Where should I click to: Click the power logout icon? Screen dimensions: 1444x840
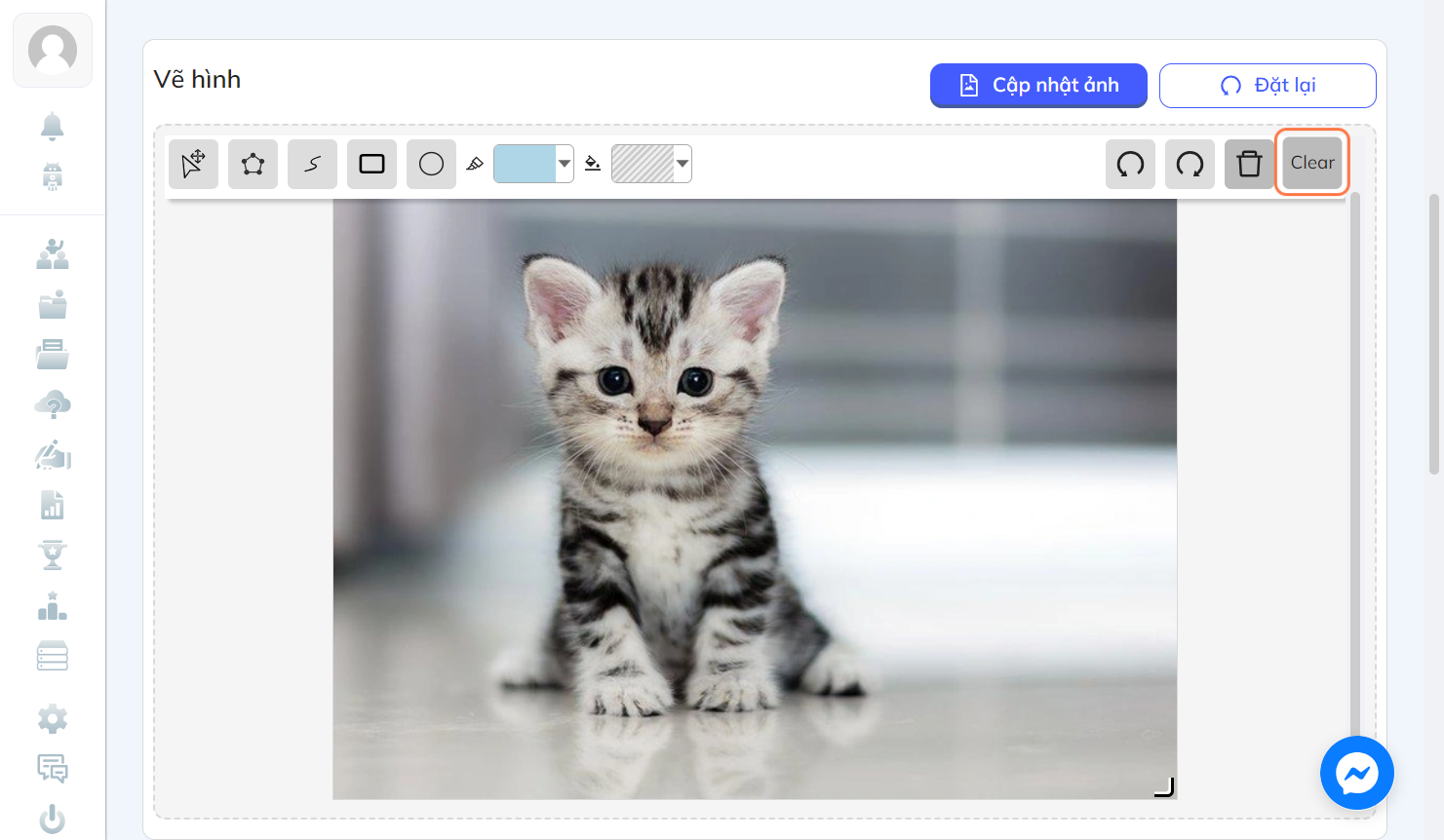pyautogui.click(x=53, y=820)
